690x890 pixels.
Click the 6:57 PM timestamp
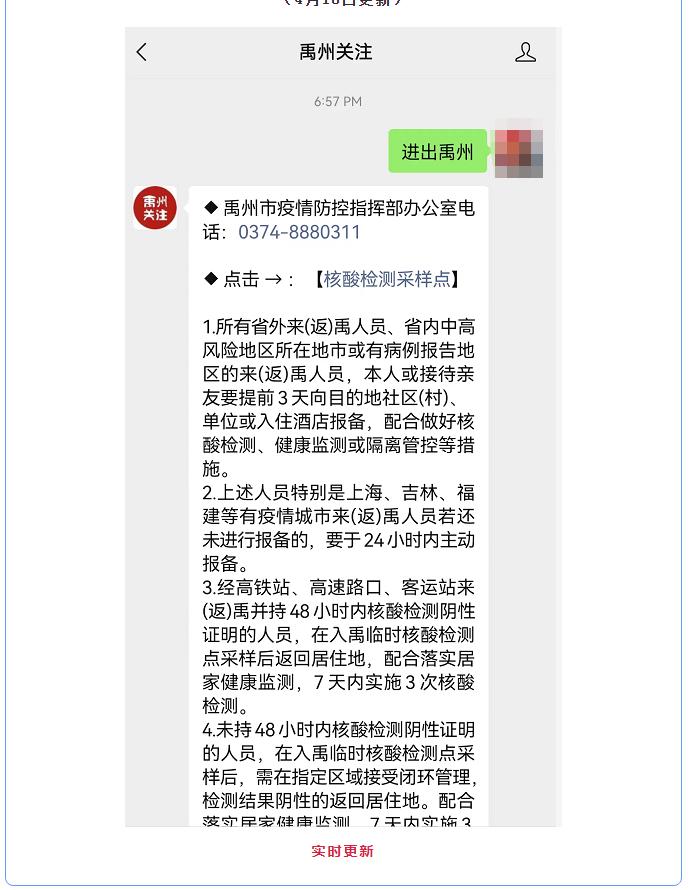(338, 102)
